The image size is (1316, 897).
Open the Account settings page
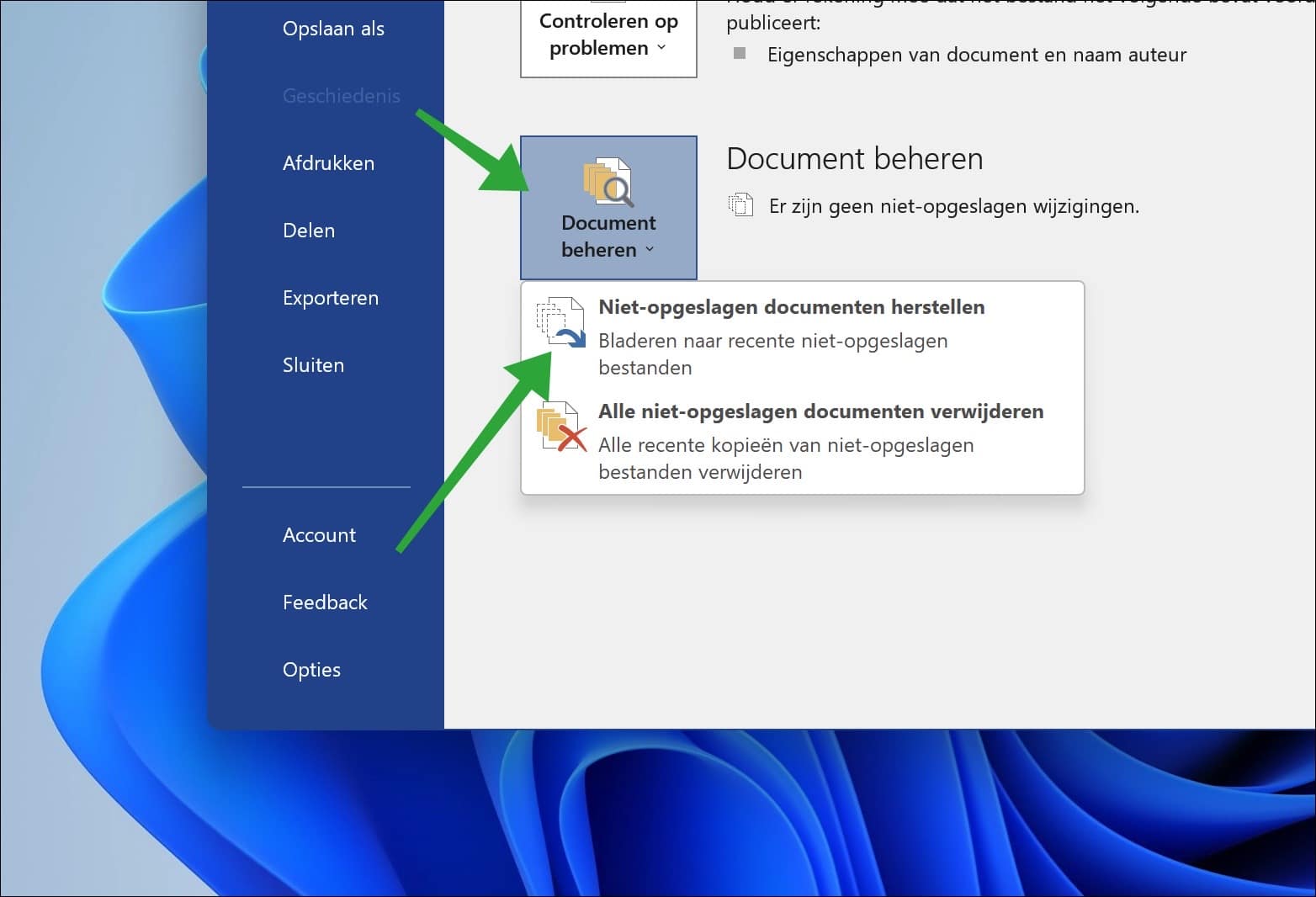click(x=319, y=534)
